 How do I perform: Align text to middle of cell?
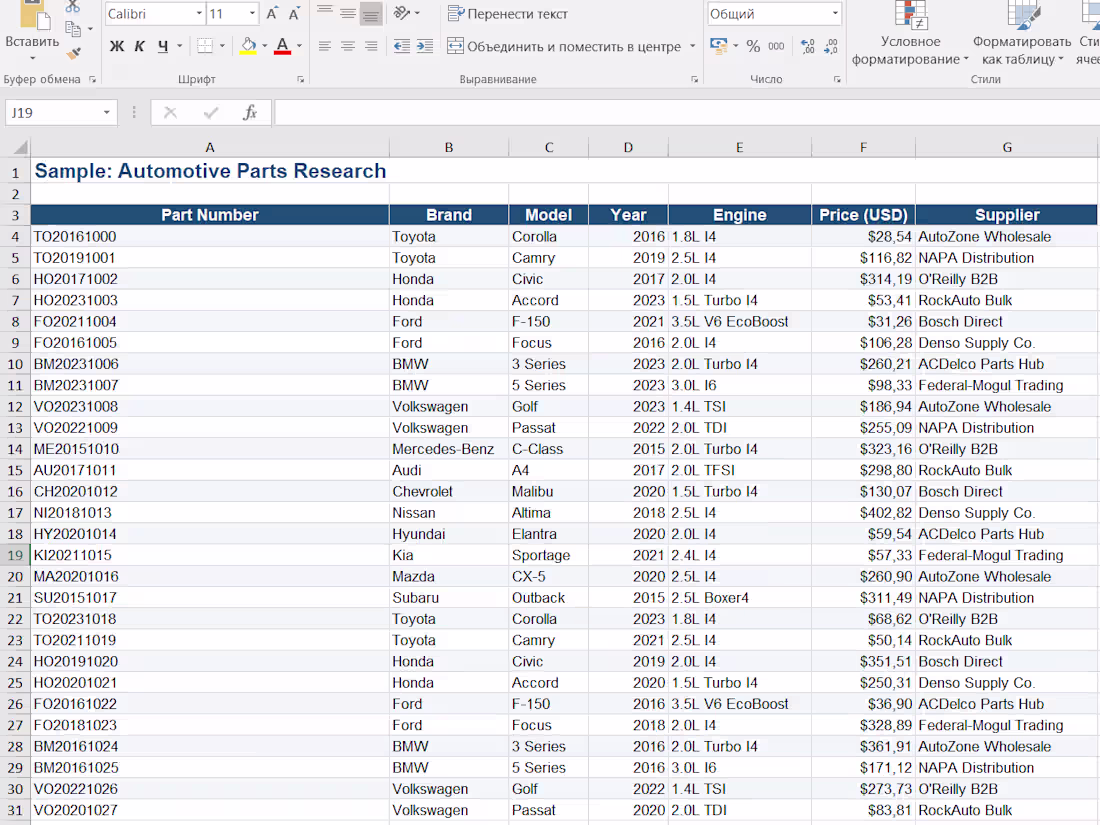348,13
